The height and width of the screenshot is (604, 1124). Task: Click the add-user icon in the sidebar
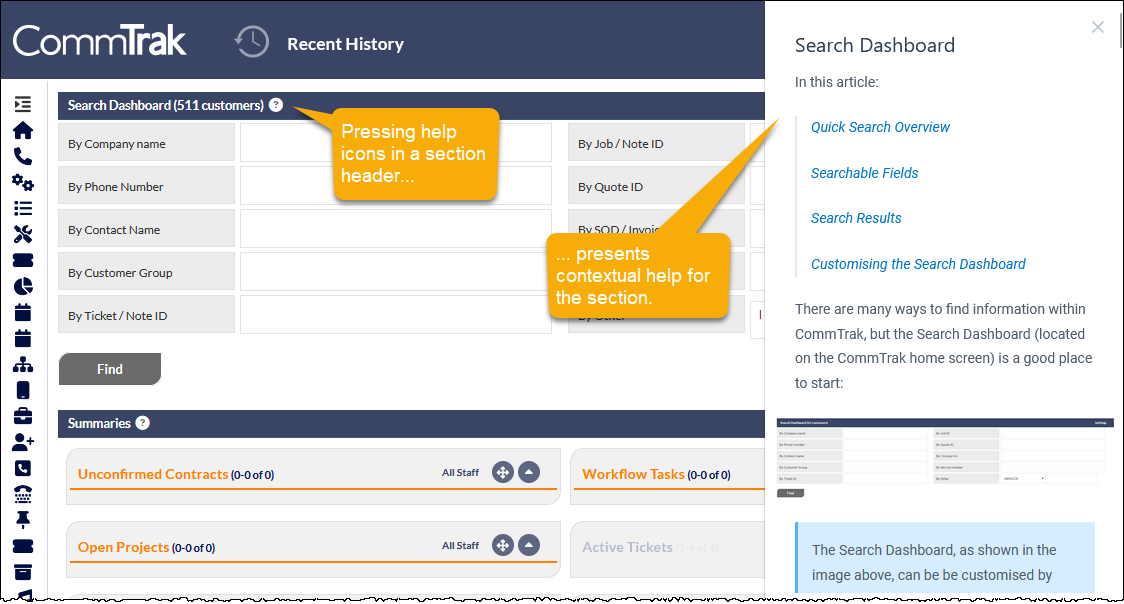coord(23,442)
